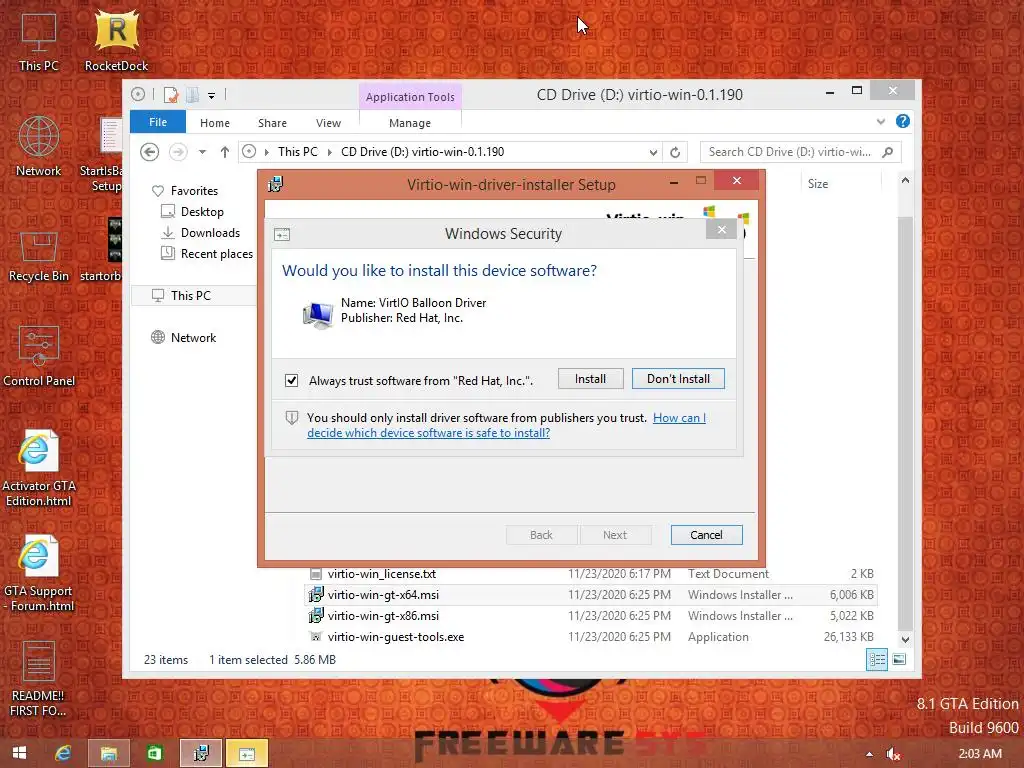Open RocketDock desktop shortcut

pyautogui.click(x=116, y=40)
